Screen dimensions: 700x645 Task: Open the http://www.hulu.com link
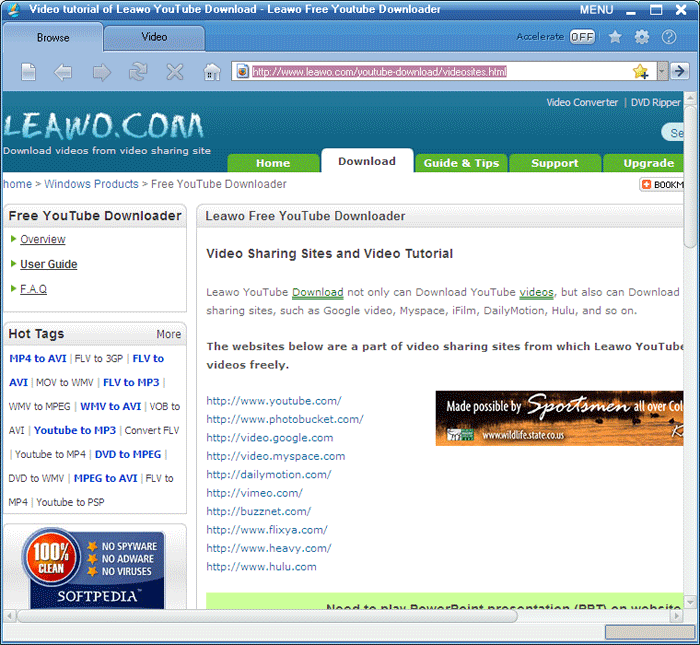tap(261, 566)
